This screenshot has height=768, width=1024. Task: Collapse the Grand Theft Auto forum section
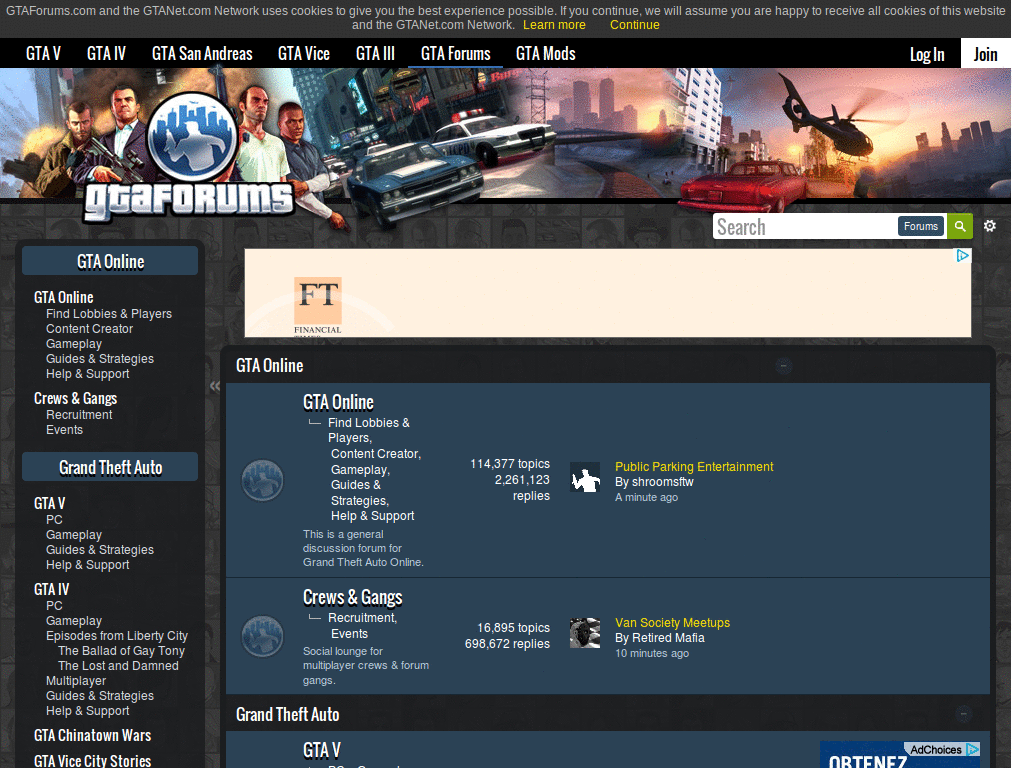click(x=963, y=714)
